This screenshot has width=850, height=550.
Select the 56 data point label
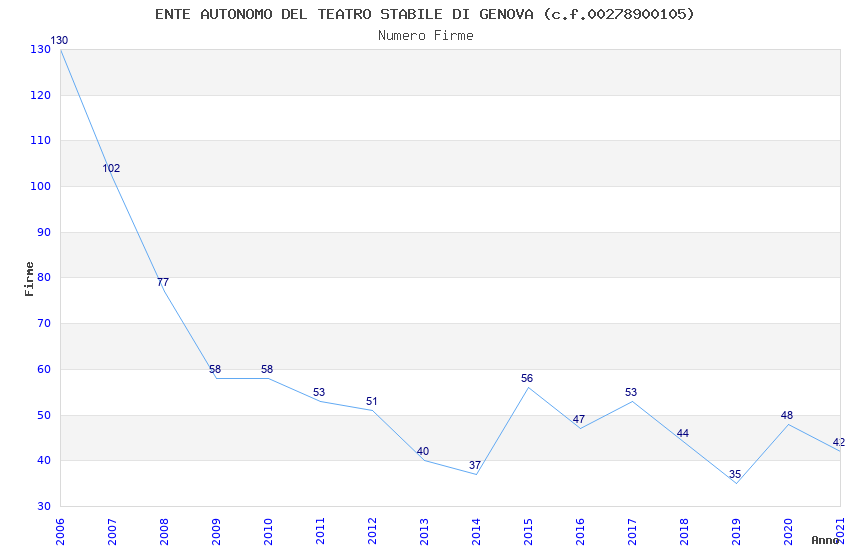[527, 378]
